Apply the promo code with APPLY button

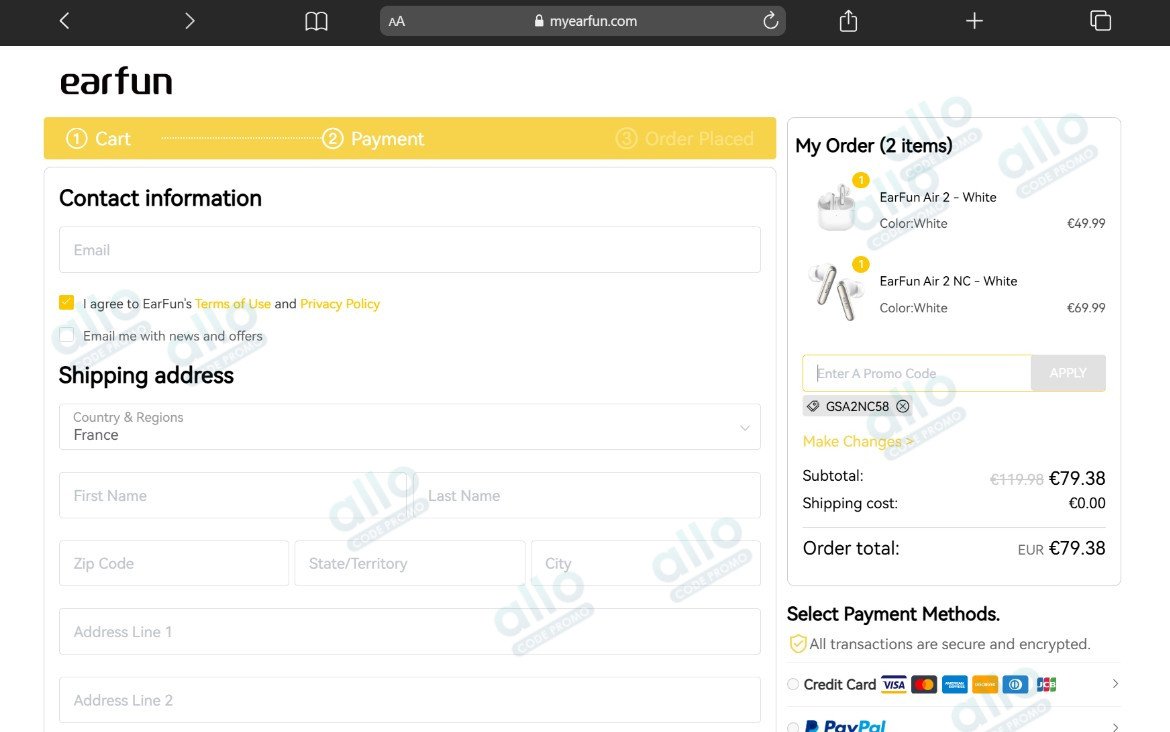point(1068,373)
